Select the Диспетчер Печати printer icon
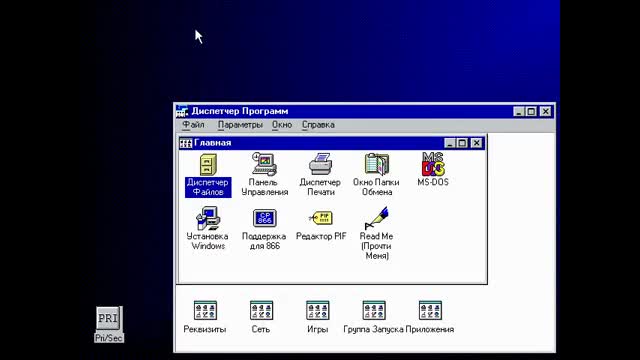Viewport: 640px width, 360px height. [320, 164]
